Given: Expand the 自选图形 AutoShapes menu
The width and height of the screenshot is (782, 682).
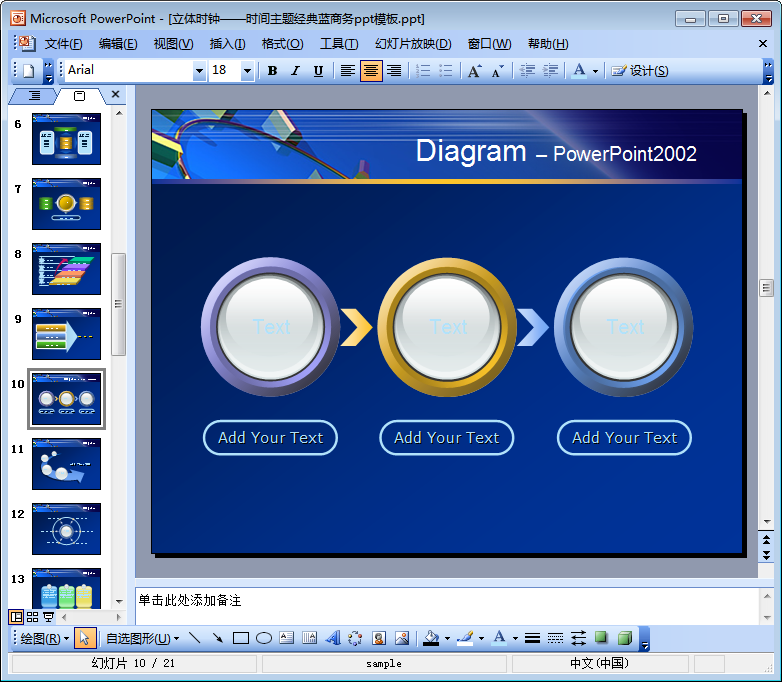Looking at the screenshot, I should coord(142,638).
